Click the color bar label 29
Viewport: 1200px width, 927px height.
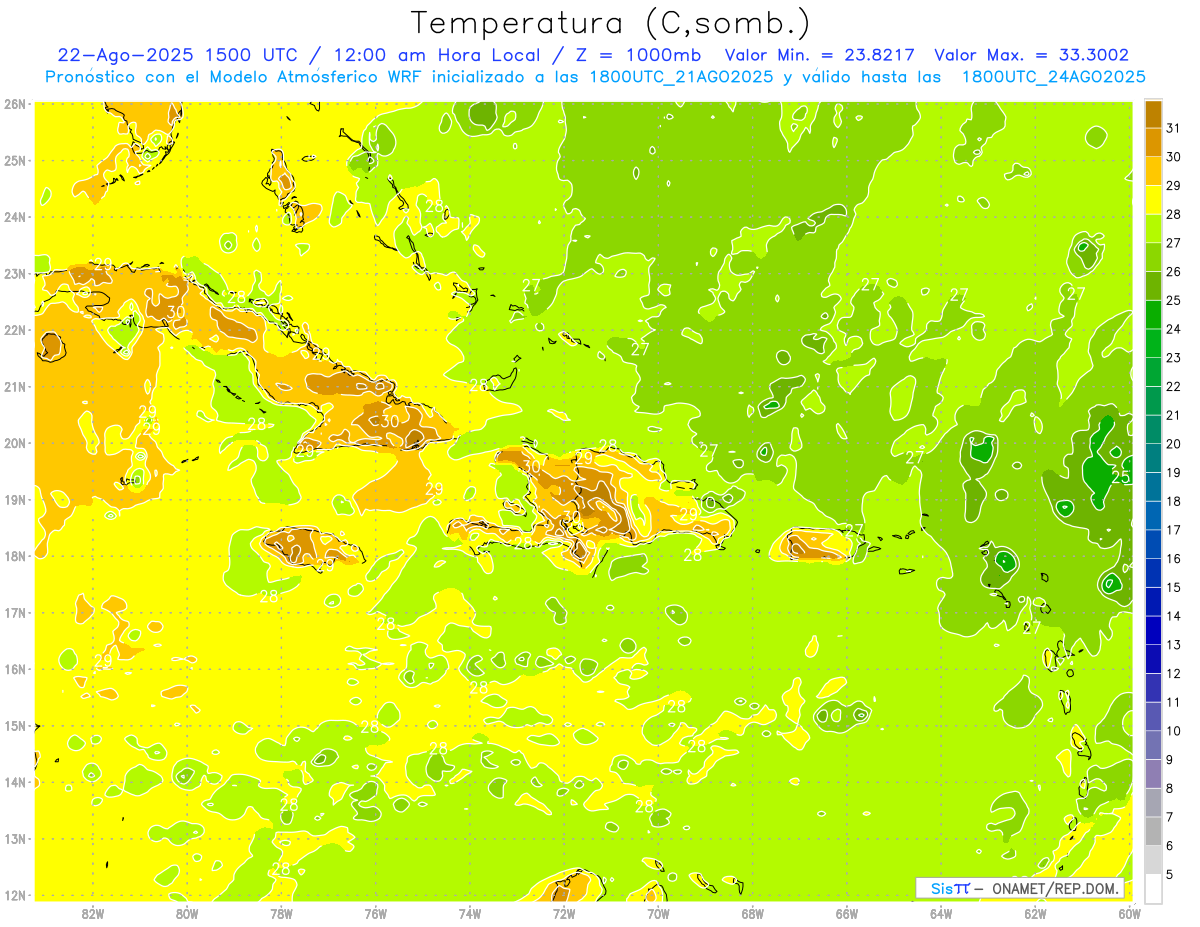pos(1174,186)
